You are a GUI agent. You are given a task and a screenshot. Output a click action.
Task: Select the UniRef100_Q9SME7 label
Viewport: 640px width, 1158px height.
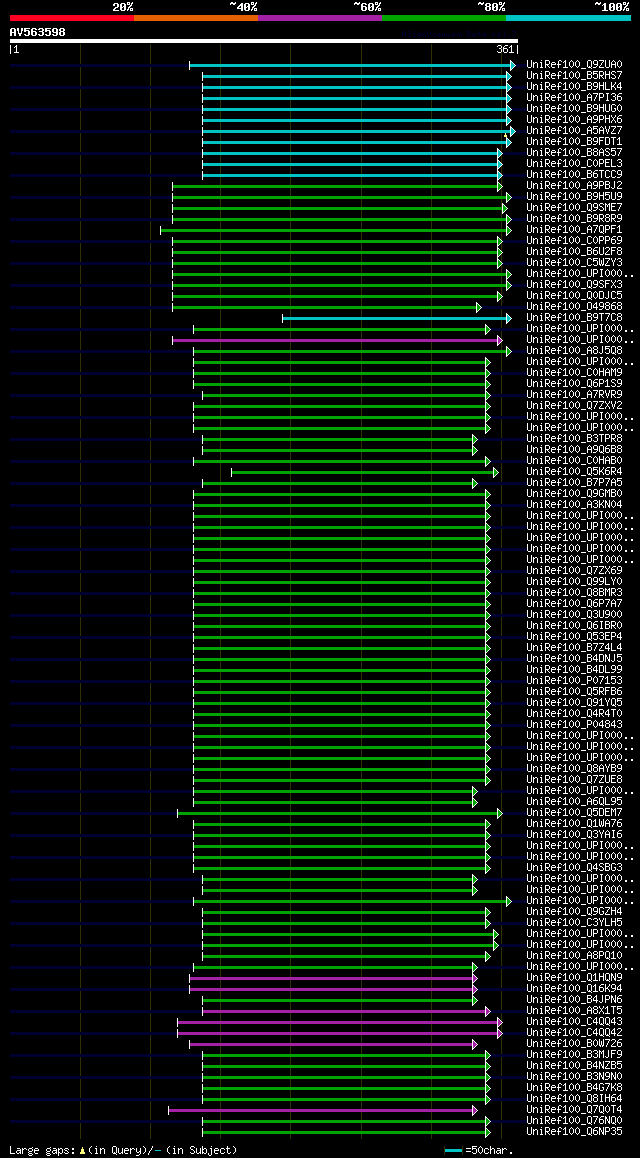(x=574, y=208)
